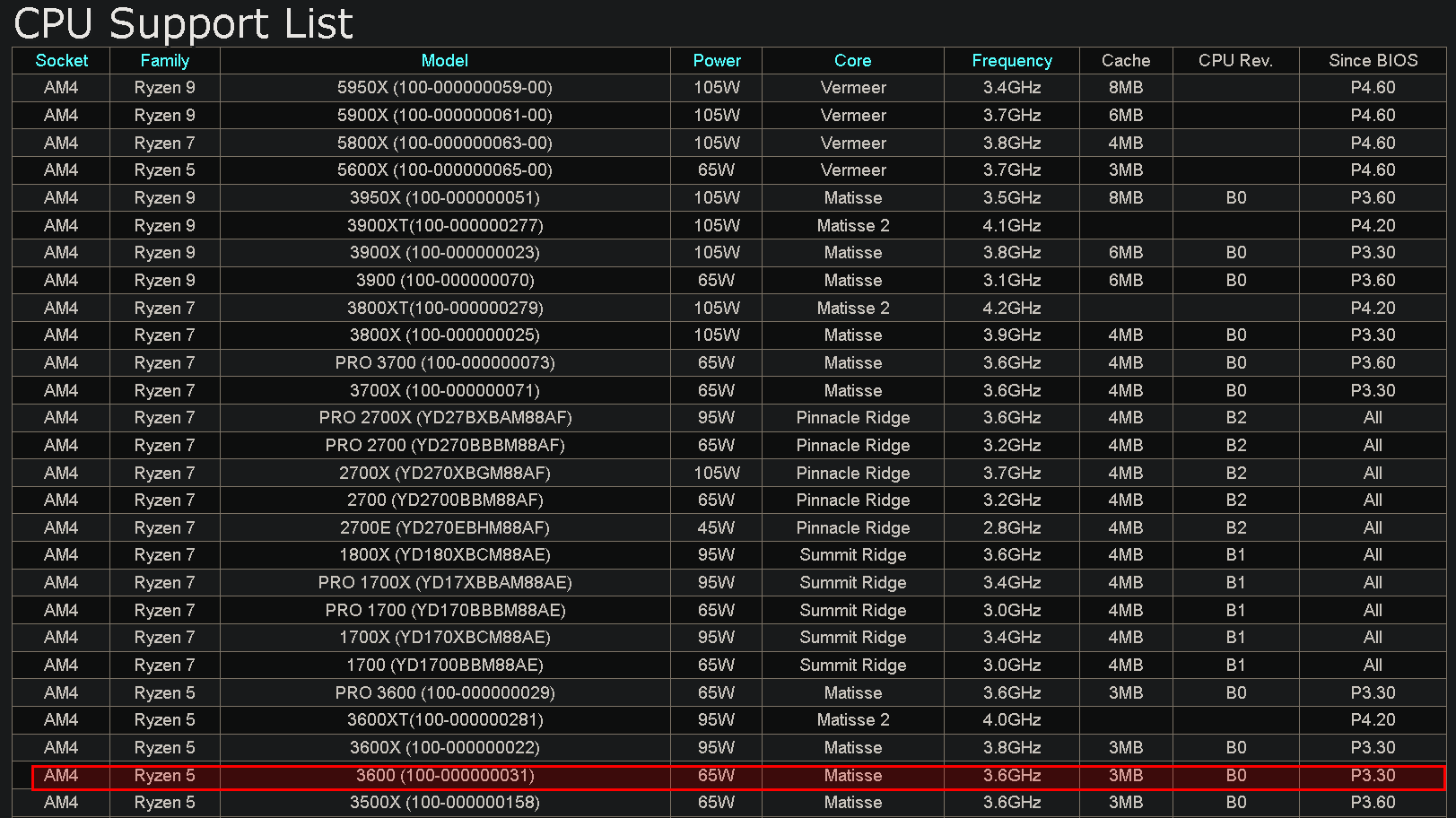Click the 1800X (YD180XBCM88AE) model cell
The image size is (1456, 818).
pos(445,555)
